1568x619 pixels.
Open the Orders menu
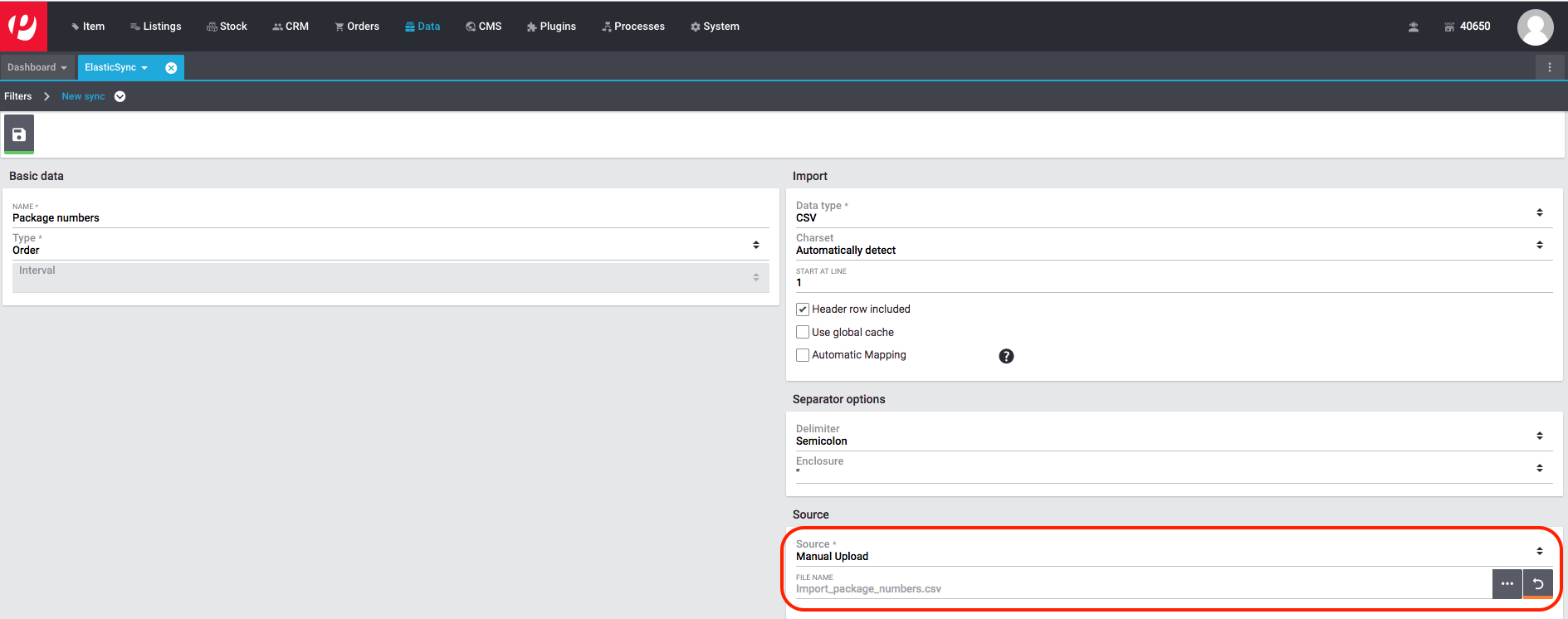coord(357,27)
